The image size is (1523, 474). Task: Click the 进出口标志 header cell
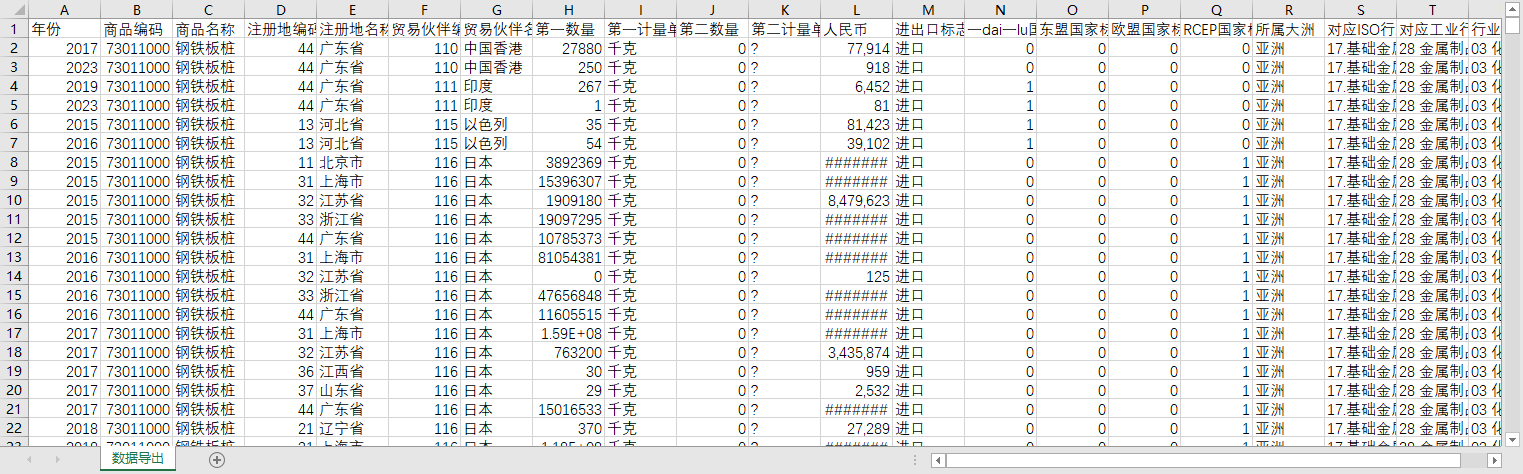(928, 28)
